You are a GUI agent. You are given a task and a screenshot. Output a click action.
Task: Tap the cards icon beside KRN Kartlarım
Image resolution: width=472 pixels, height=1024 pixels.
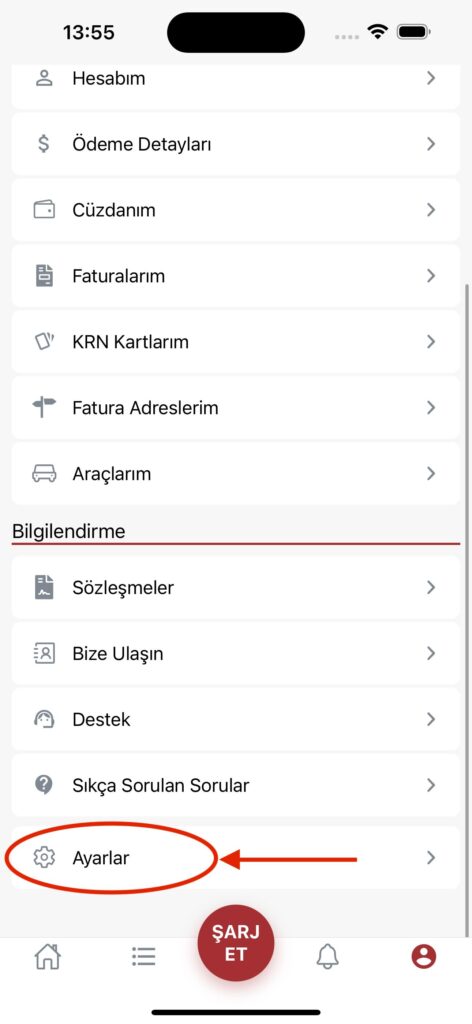click(44, 342)
